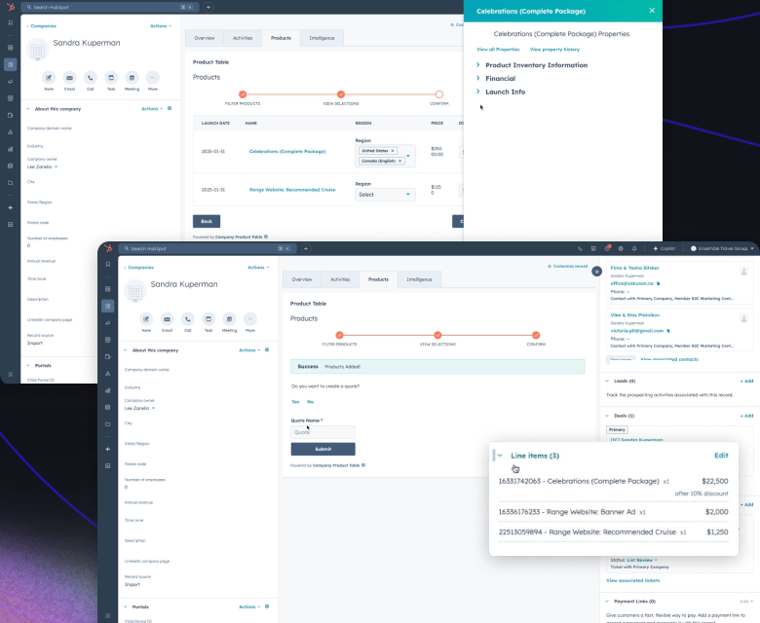Open Intelligence tab in the front window

click(x=419, y=280)
